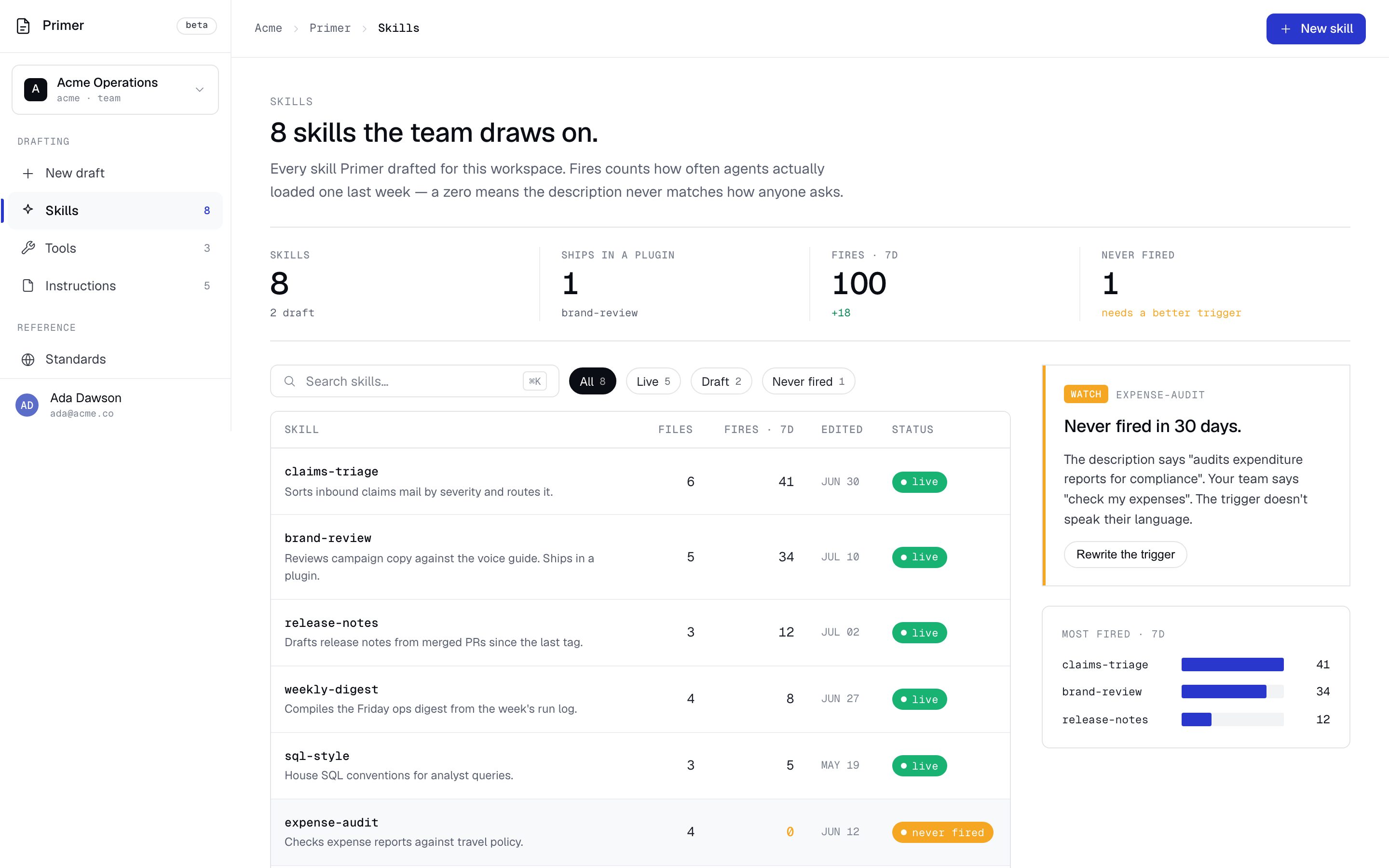Click live status badge for weekly-digest

coord(919,699)
